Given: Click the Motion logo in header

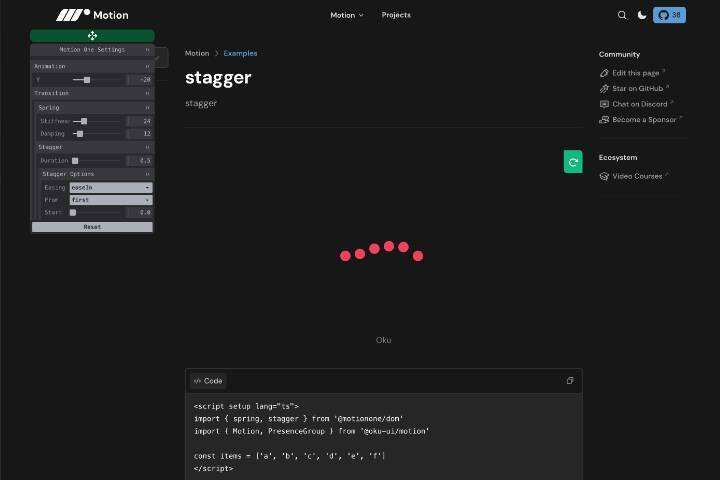Looking at the screenshot, I should point(92,15).
